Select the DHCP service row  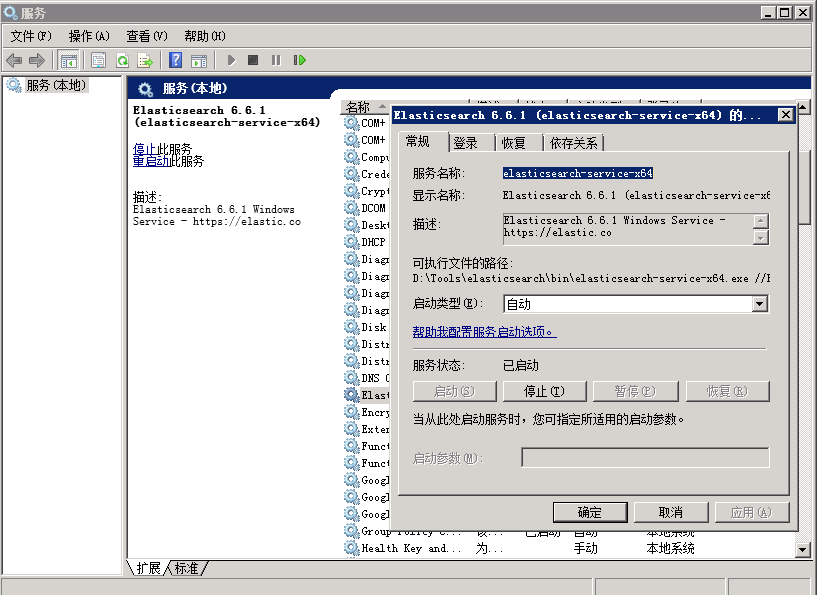tap(366, 242)
